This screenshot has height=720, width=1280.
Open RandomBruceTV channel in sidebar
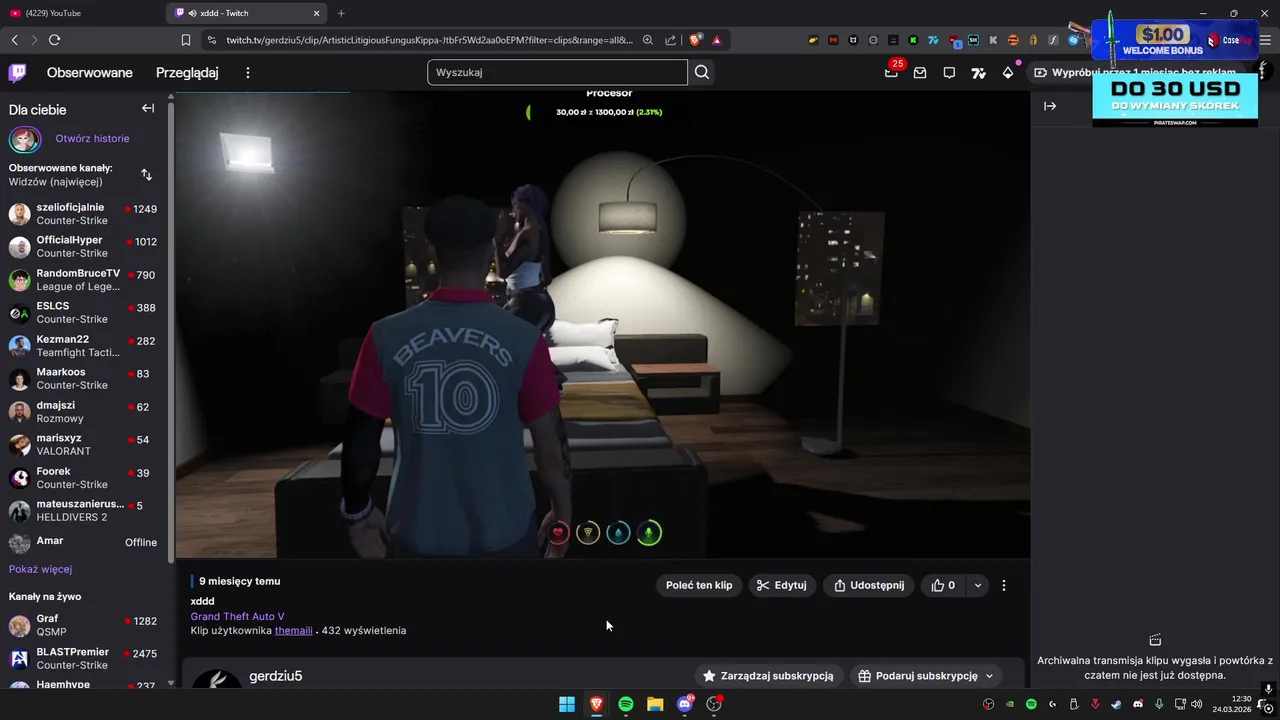tap(83, 280)
